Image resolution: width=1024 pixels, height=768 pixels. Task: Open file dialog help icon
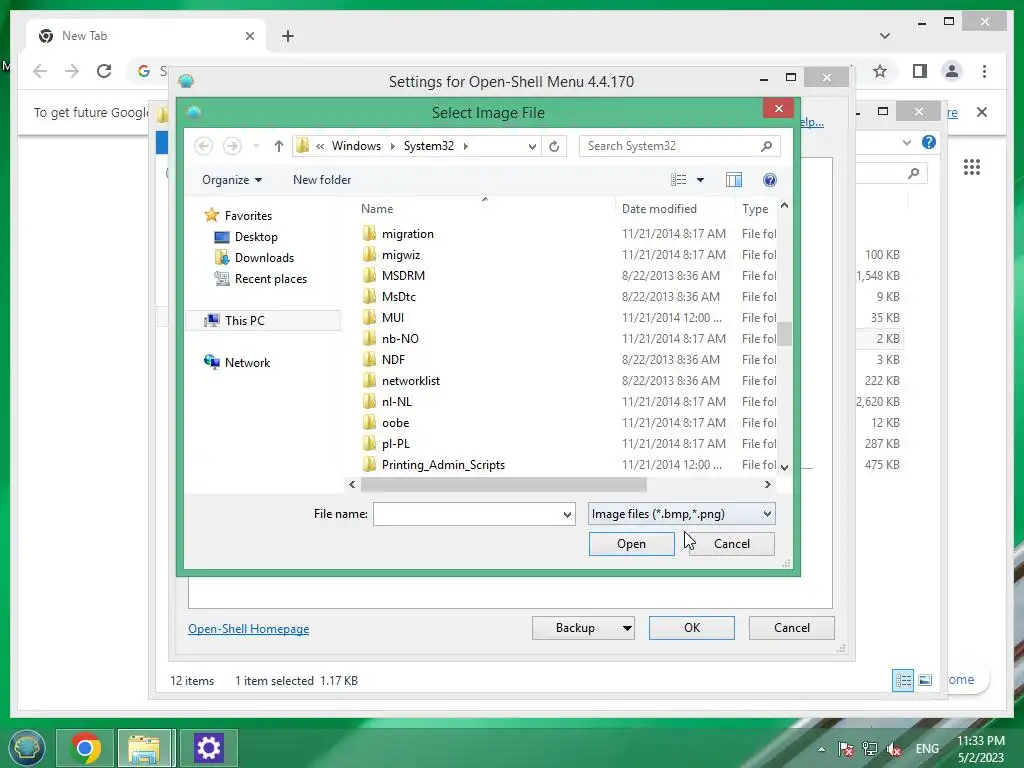click(x=770, y=180)
